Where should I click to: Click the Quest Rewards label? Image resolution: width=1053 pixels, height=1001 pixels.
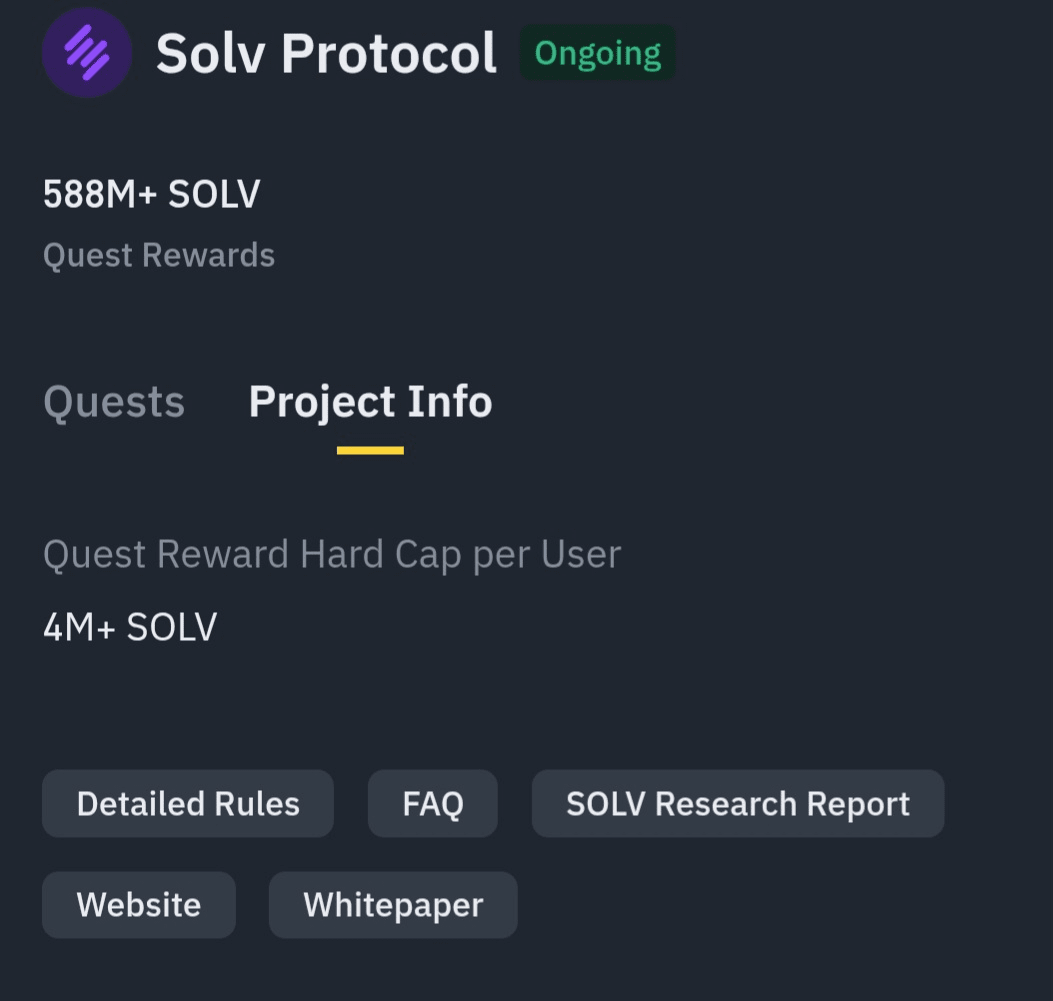pos(159,255)
